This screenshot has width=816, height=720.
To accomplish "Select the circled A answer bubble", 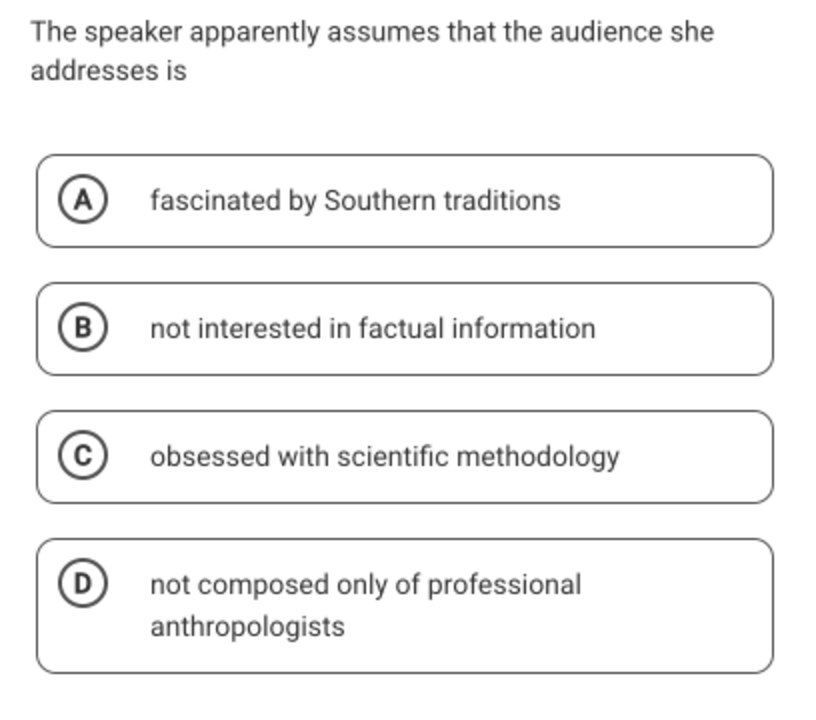I will click(x=83, y=199).
